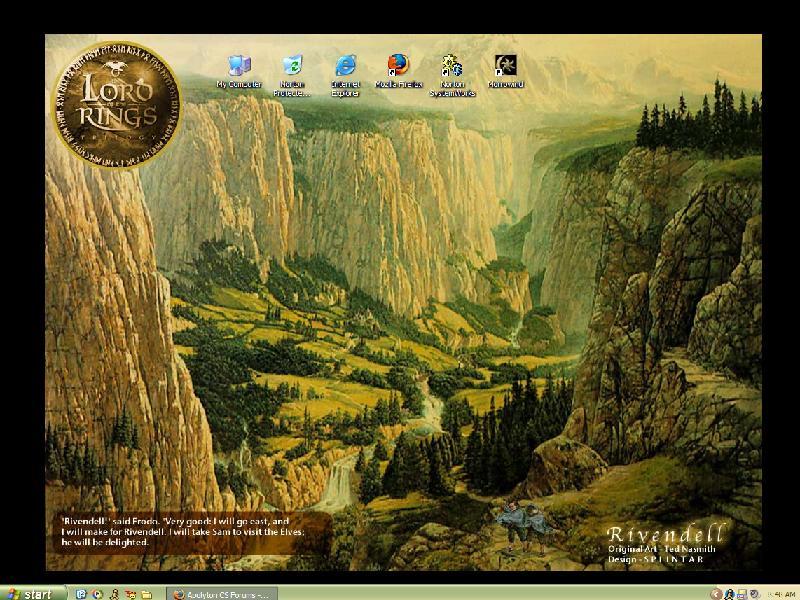Click the rightmost round system tray icon
Image resolution: width=800 pixels, height=600 pixels.
click(x=755, y=593)
